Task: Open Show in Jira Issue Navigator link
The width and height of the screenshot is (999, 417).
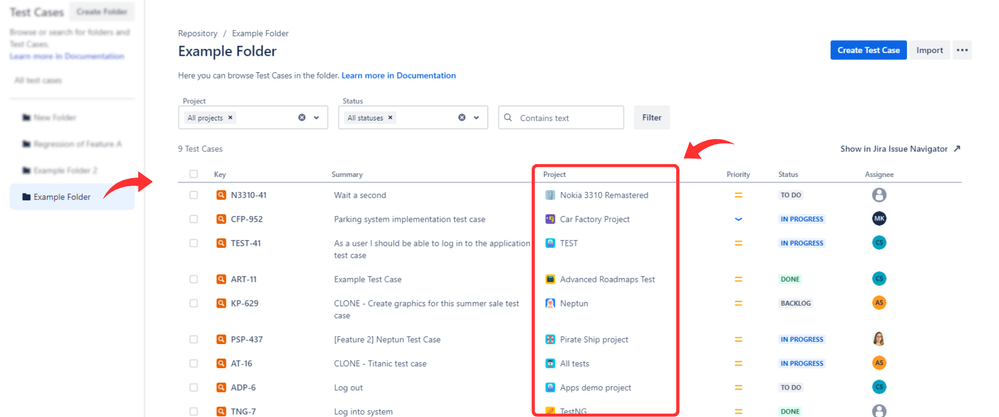Action: pyautogui.click(x=900, y=149)
